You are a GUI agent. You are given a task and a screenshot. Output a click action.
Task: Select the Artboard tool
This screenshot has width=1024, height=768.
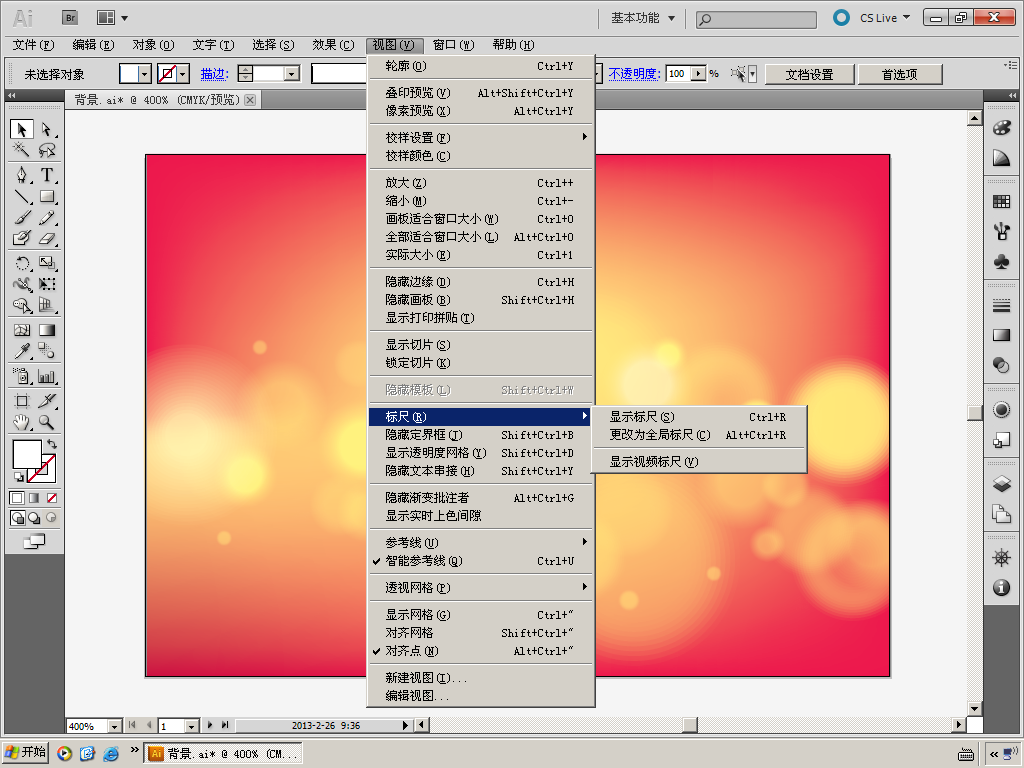22,401
